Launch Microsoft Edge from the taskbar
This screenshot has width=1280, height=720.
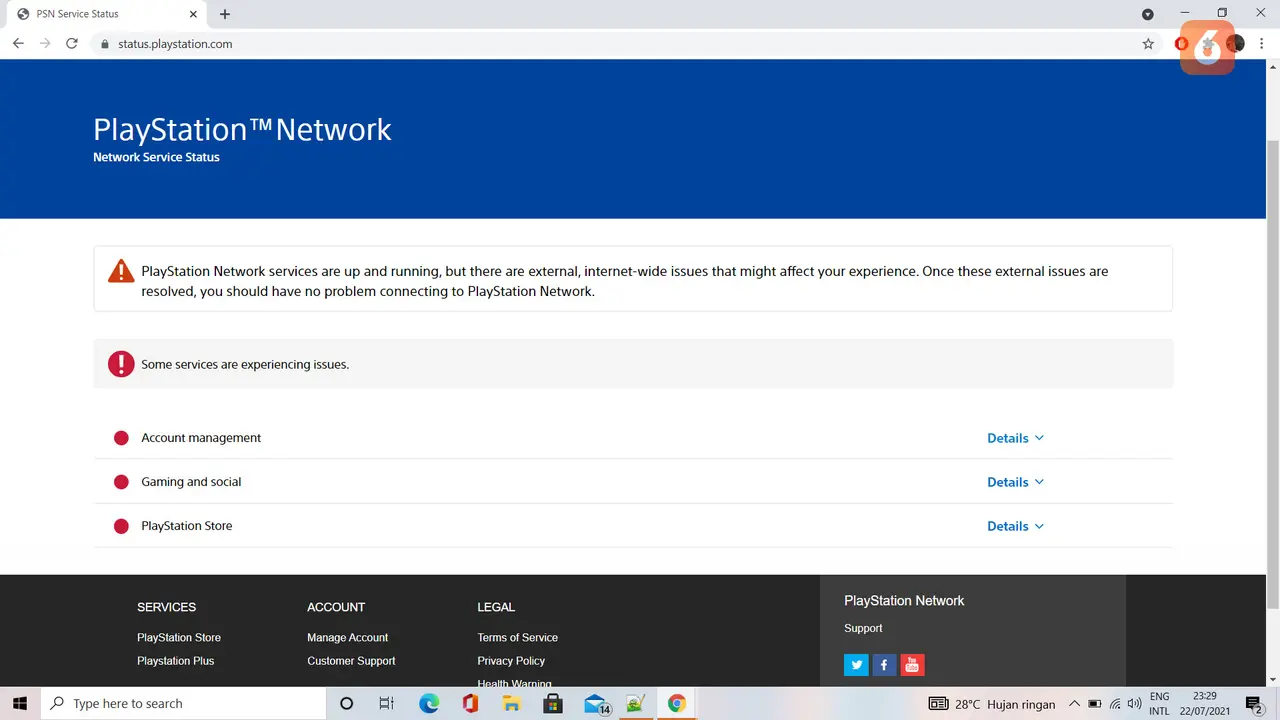pyautogui.click(x=429, y=704)
